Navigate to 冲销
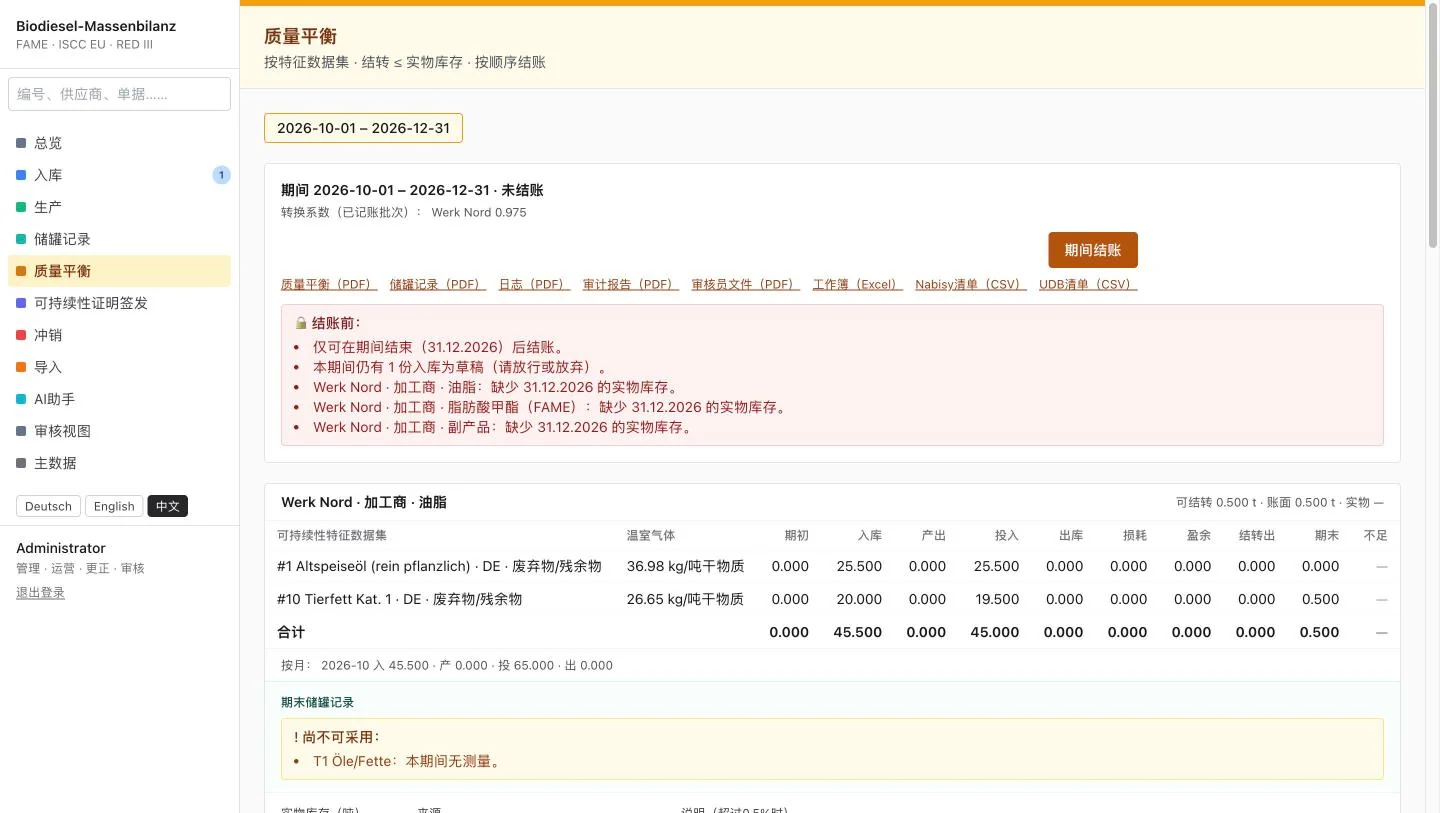Screen dimensions: 1440x813 pos(119,335)
